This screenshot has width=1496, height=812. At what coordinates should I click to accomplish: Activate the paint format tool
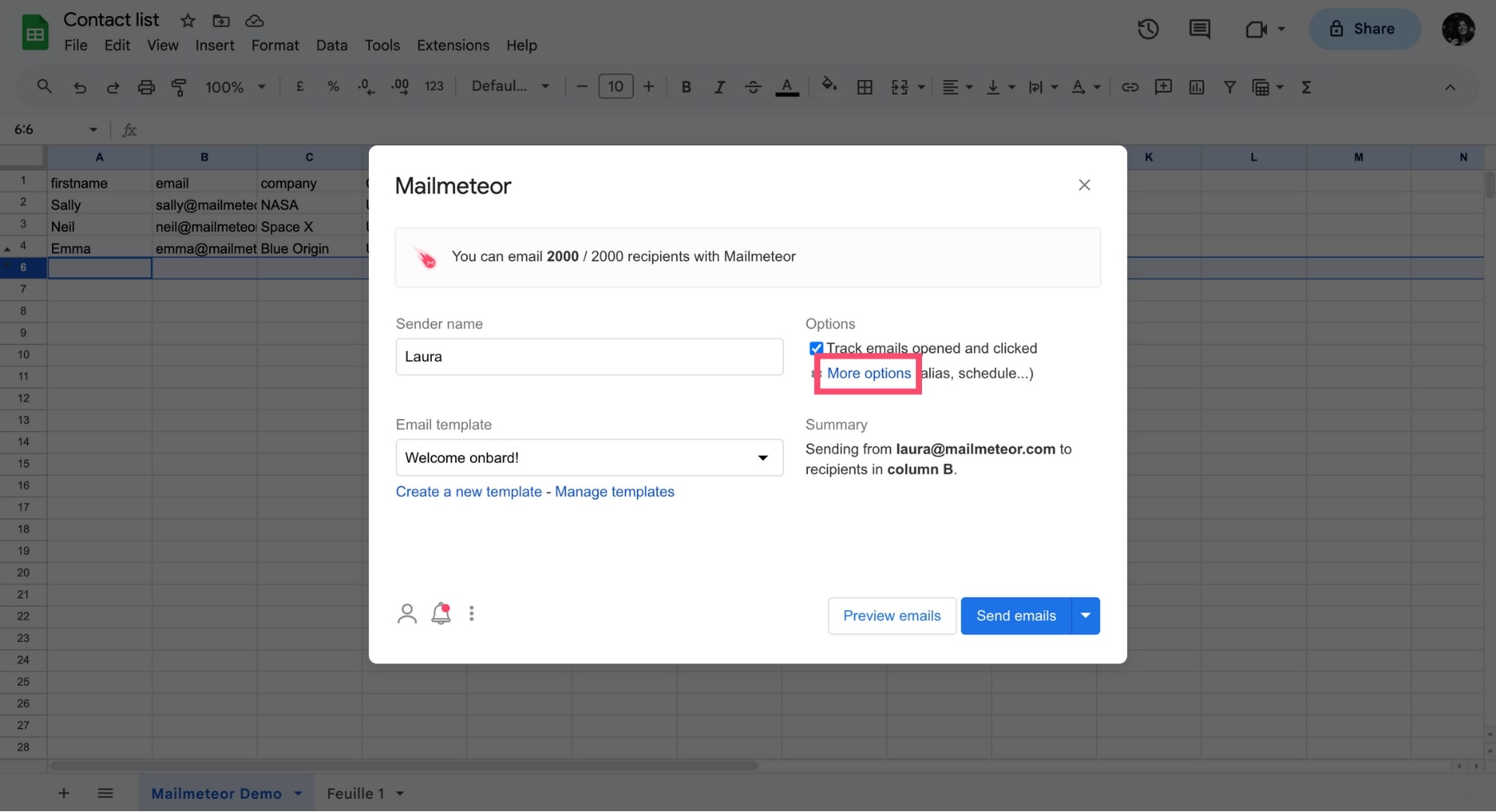point(179,87)
